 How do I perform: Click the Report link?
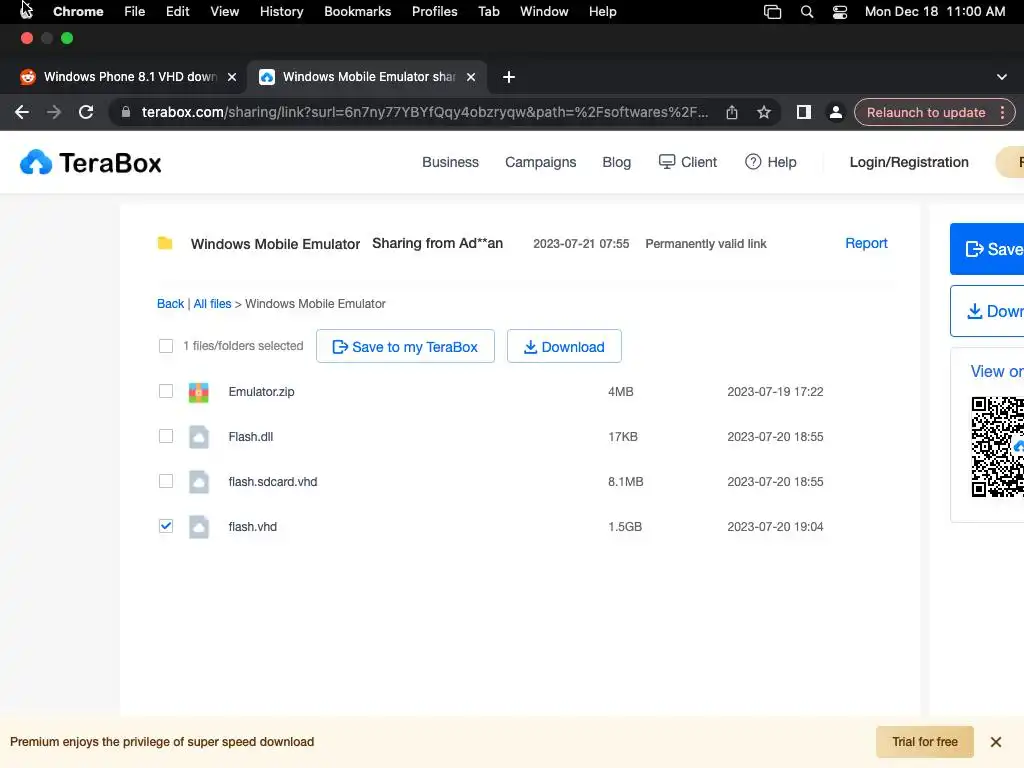[x=866, y=243]
